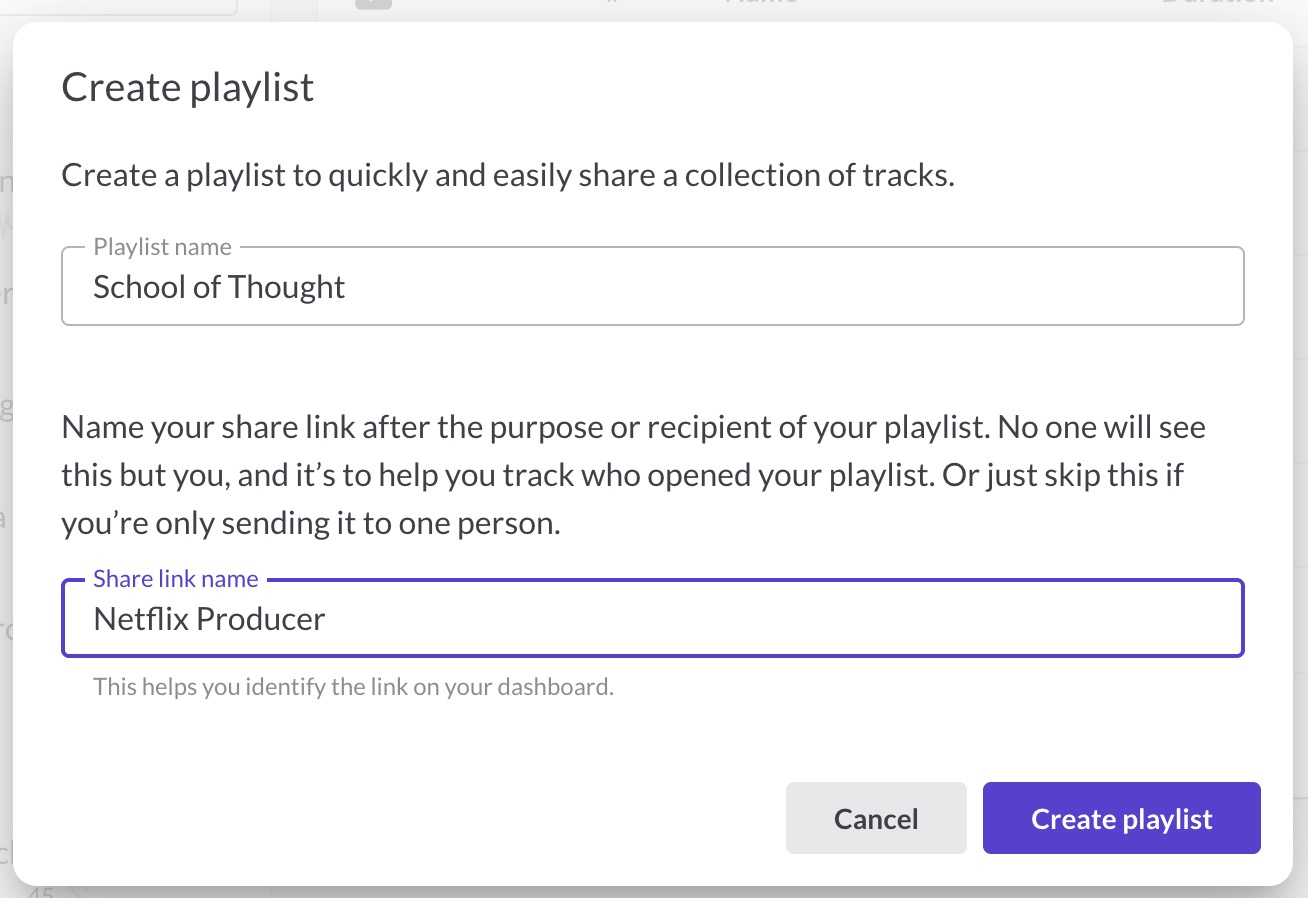Click the dimmed track number column header
Screen dimensions: 1308x898
(x=610, y=4)
